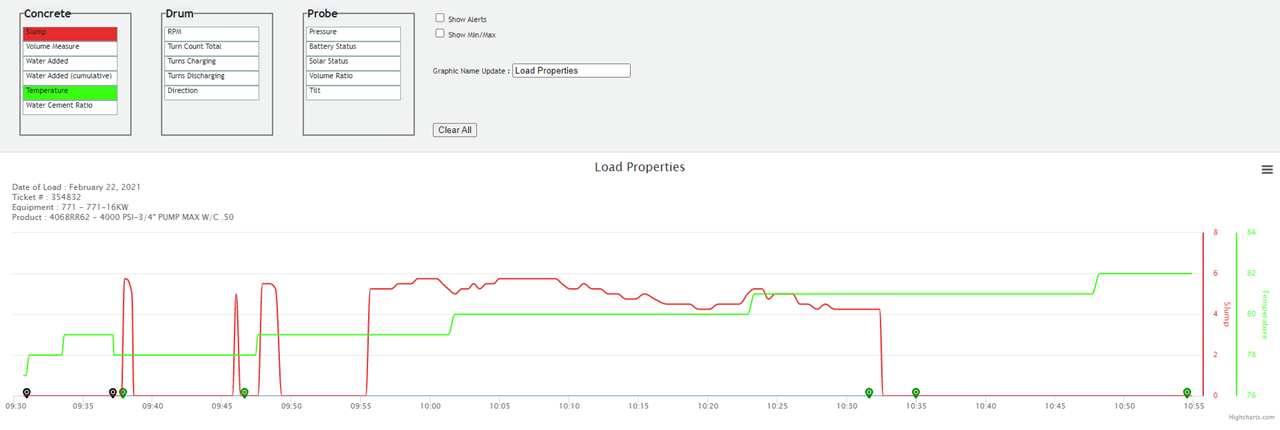
Task: Select the green marker near 09:46
Action: pyautogui.click(x=244, y=393)
